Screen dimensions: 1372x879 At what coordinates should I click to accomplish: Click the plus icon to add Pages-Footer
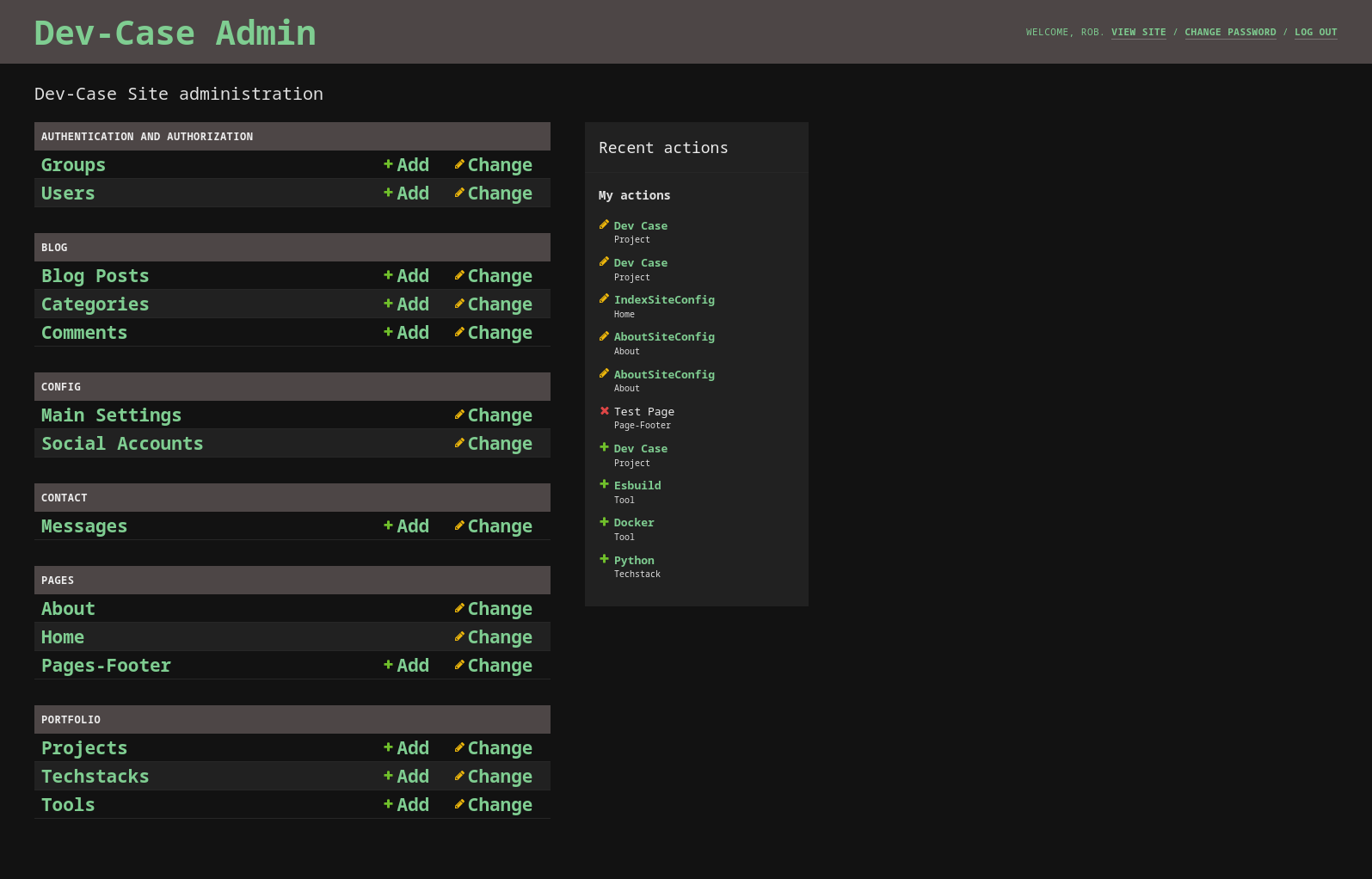pos(388,665)
